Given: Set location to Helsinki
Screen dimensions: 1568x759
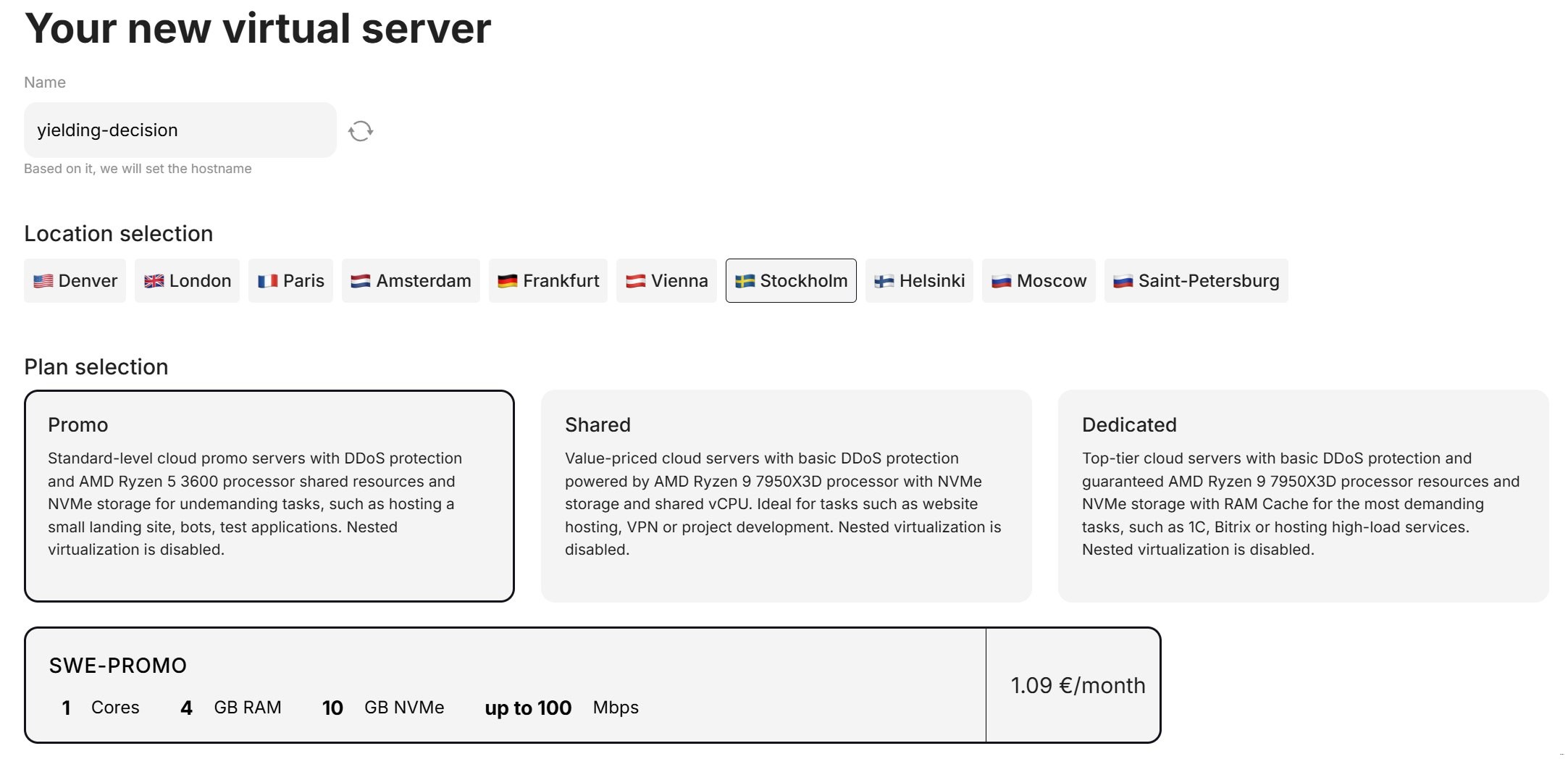Looking at the screenshot, I should click(919, 281).
